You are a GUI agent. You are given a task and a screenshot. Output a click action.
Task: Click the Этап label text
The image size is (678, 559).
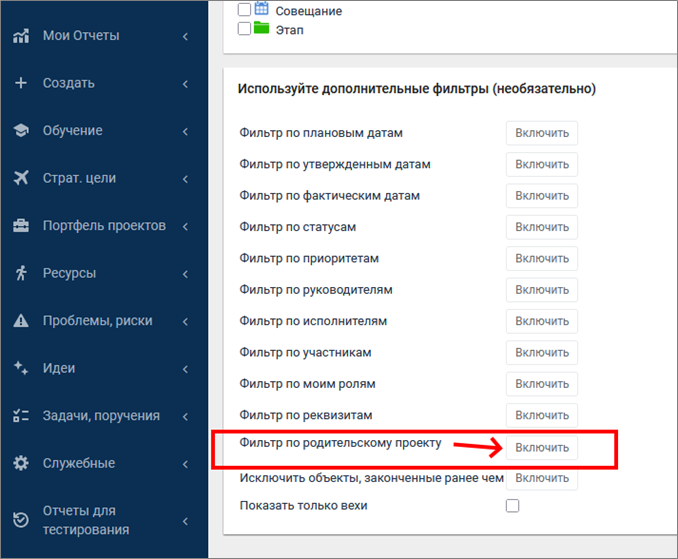pyautogui.click(x=290, y=30)
